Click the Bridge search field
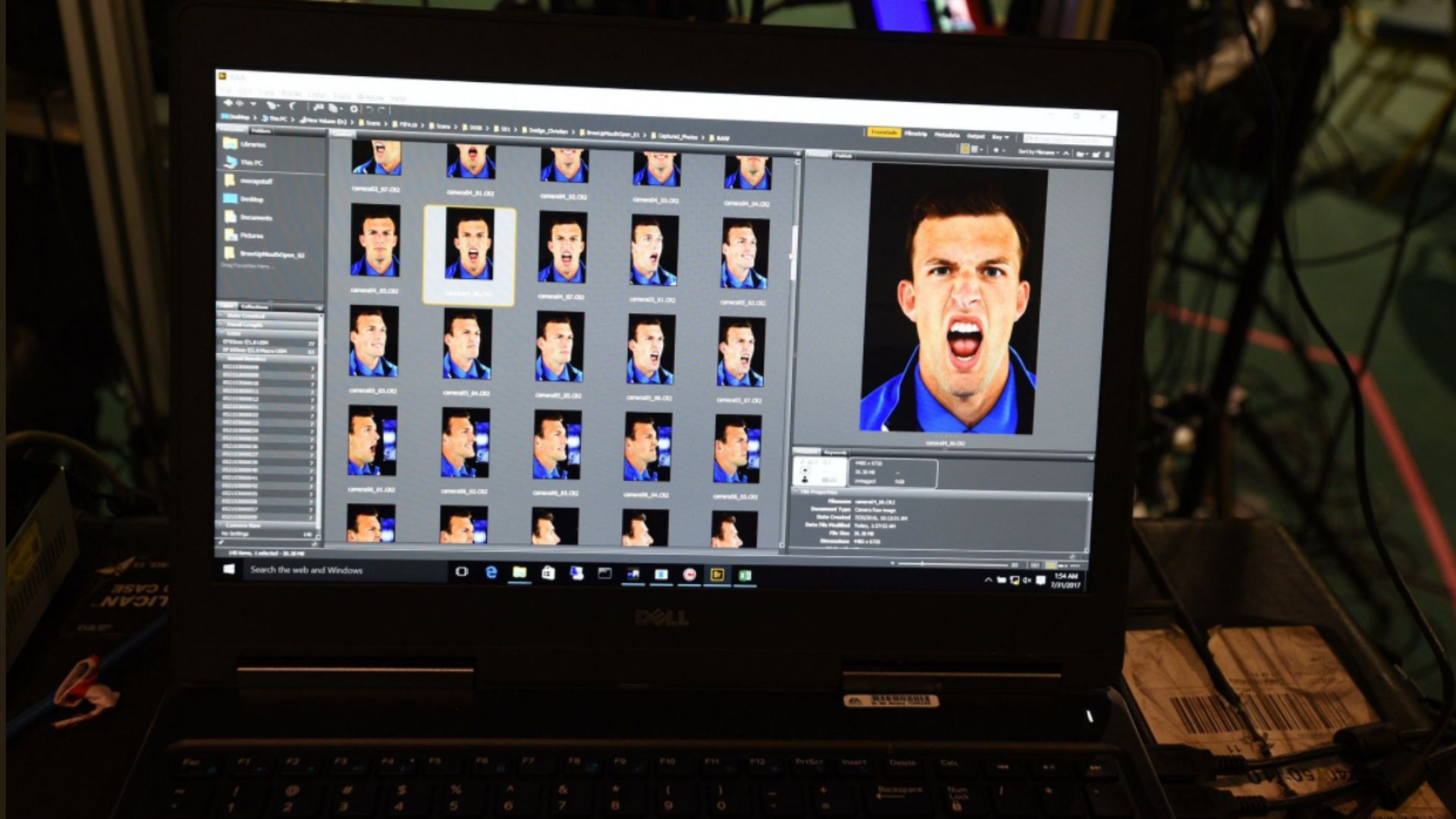This screenshot has width=1456, height=819. click(1068, 140)
